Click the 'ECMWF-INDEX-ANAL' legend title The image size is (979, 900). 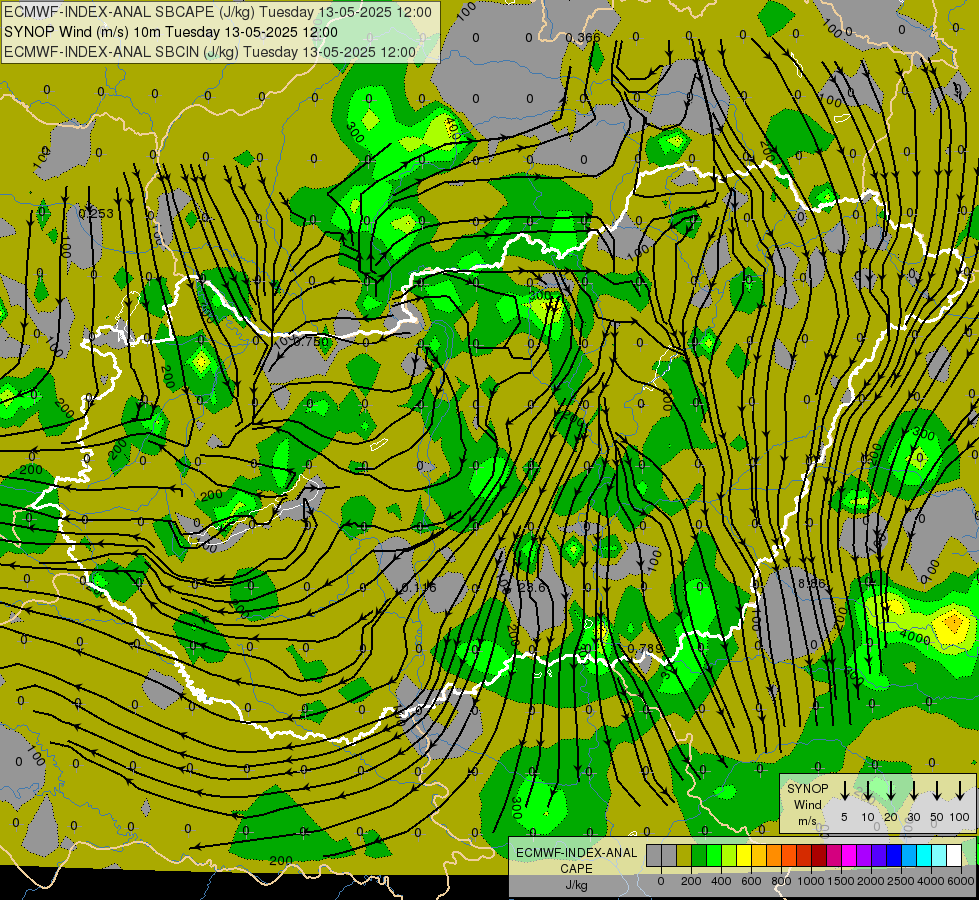point(576,853)
